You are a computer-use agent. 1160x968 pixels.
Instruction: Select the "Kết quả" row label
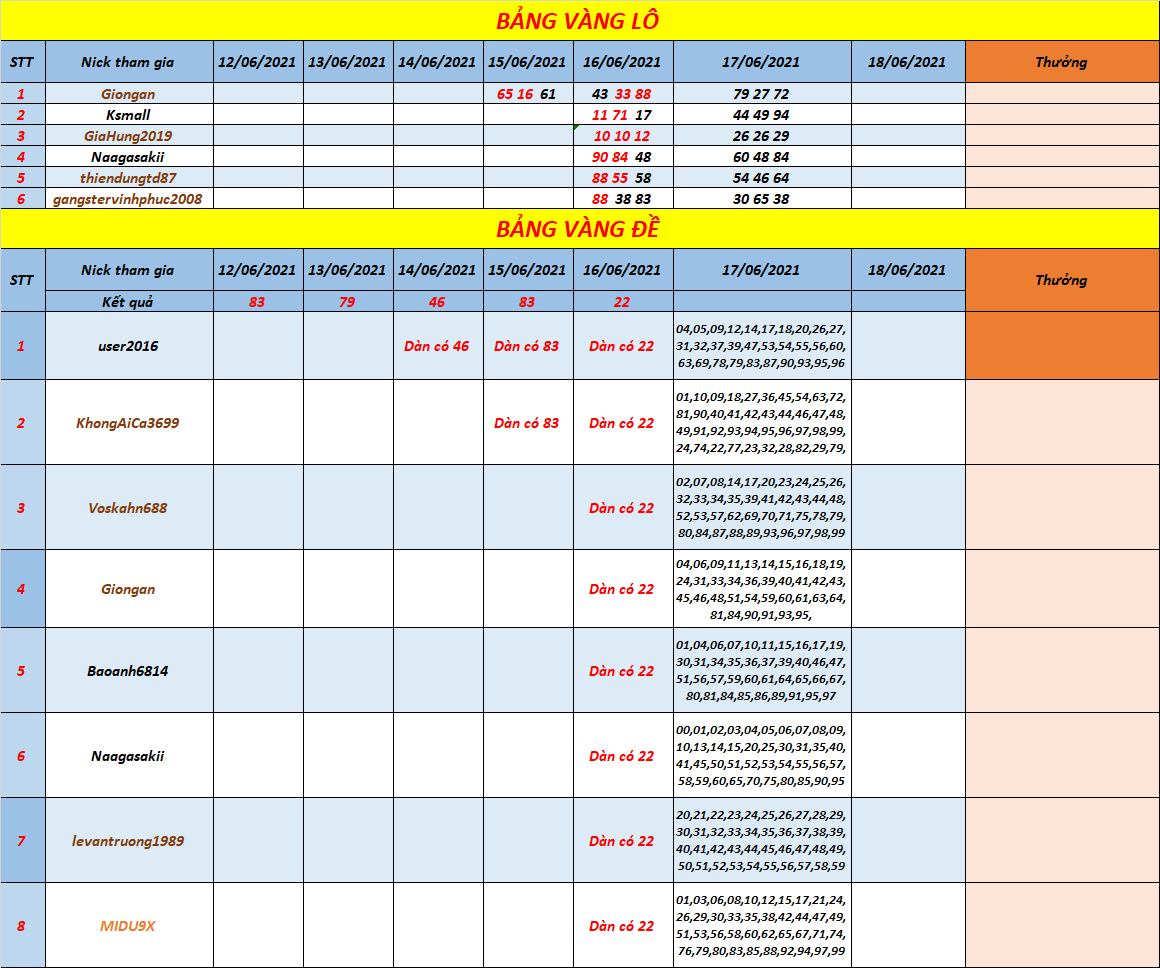128,302
